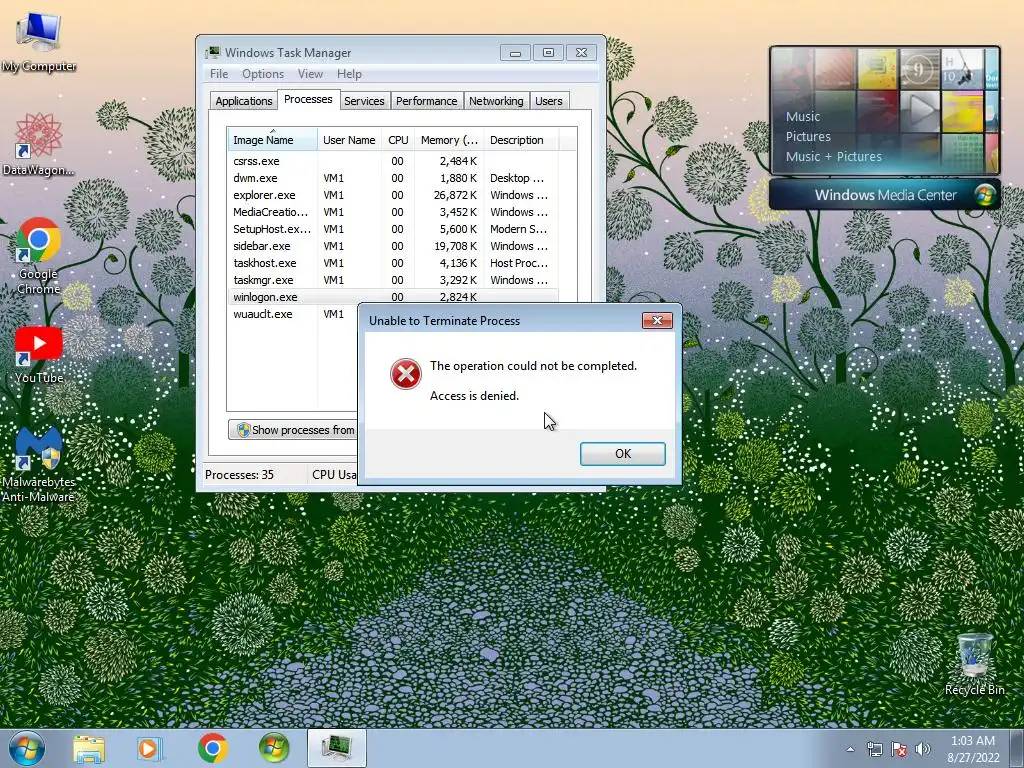Select the wuauclt.exe process
The width and height of the screenshot is (1024, 768).
coord(293,313)
